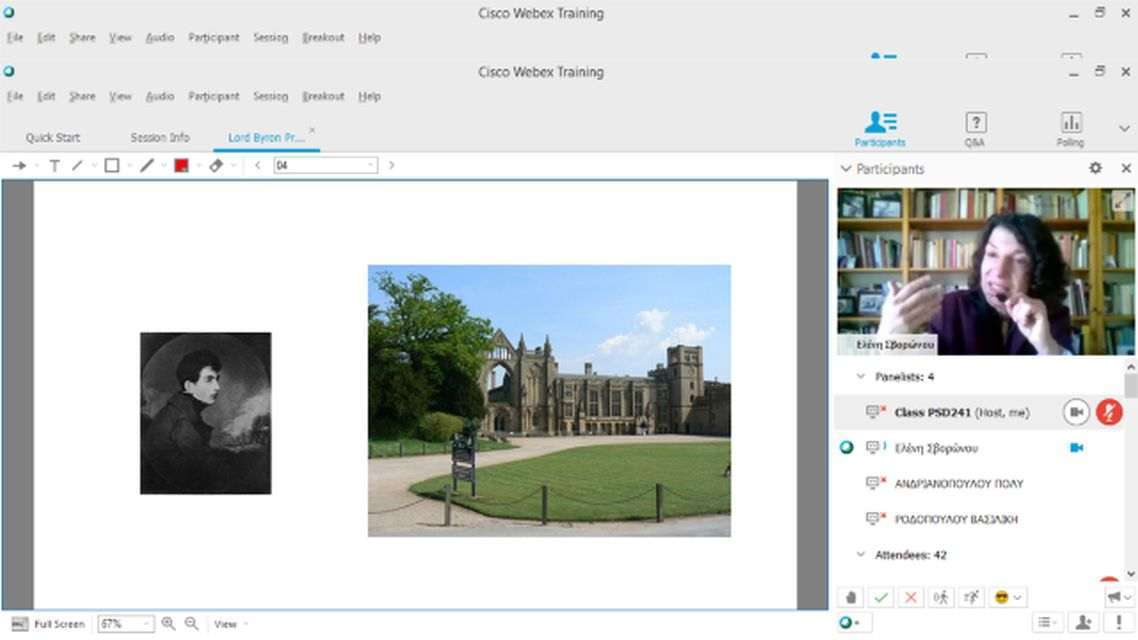
Task: Pick the Eraser annotation tool
Action: point(216,166)
